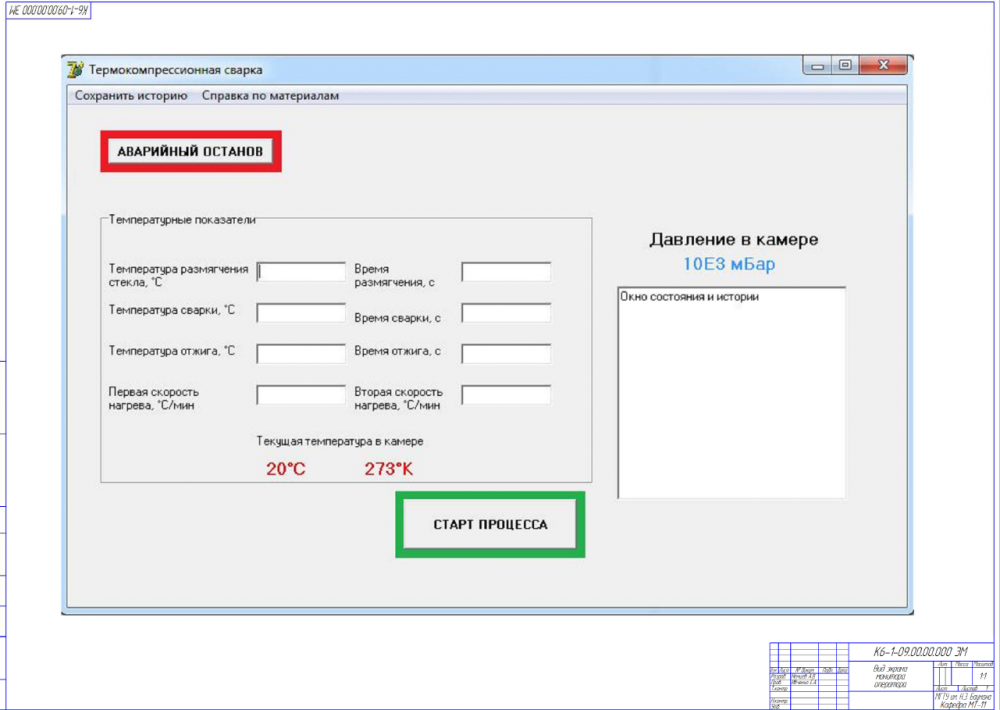1000x710 pixels.
Task: Open the Сохранить историю menu
Action: pos(131,96)
